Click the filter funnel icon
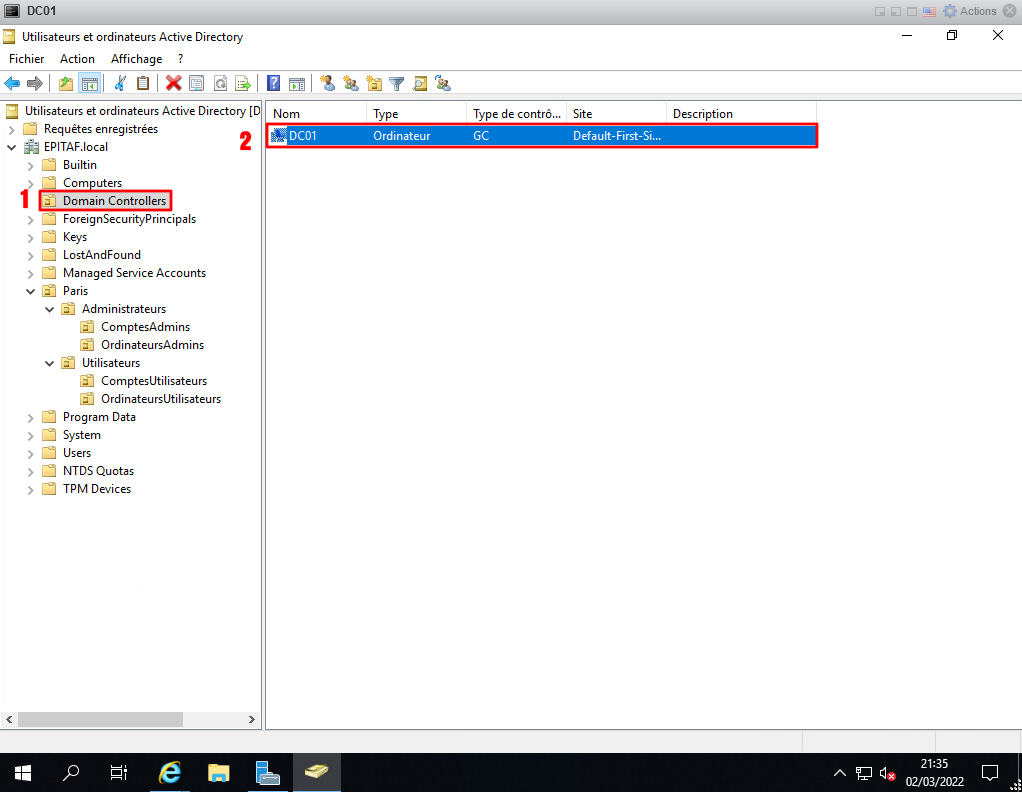The image size is (1022, 792). coord(397,84)
